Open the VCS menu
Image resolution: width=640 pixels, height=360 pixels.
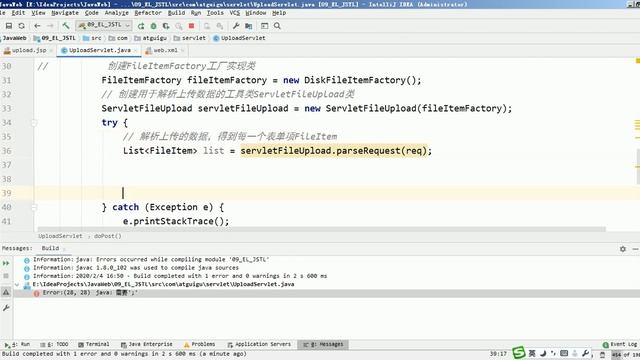[x=235, y=13]
